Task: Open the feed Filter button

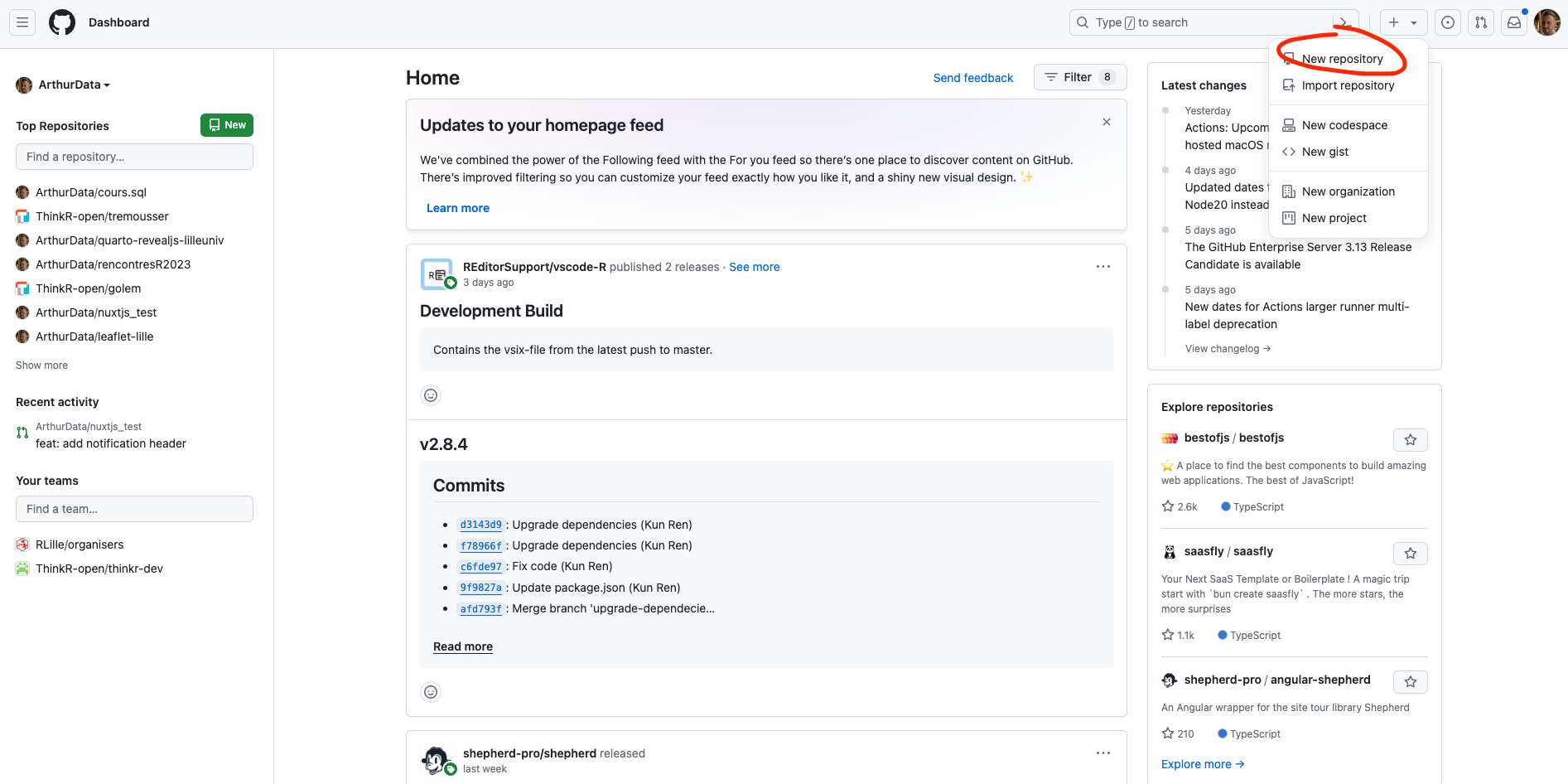Action: coord(1080,77)
